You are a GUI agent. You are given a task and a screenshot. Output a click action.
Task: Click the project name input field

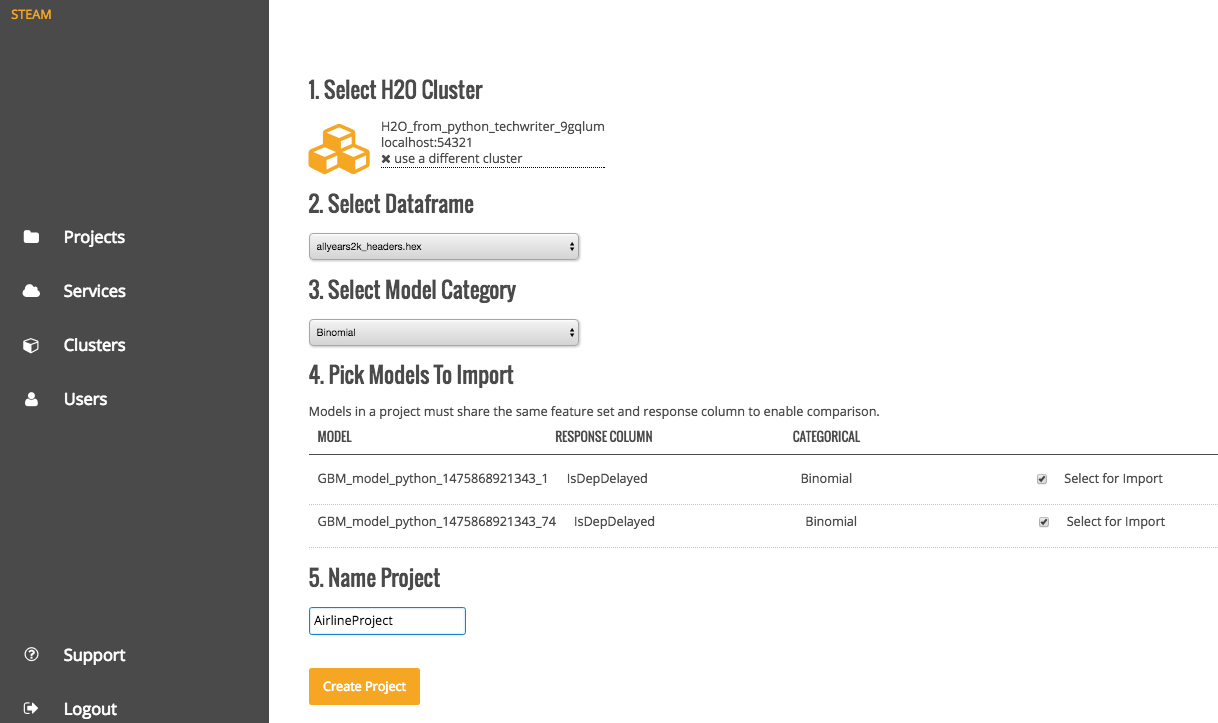click(x=387, y=621)
